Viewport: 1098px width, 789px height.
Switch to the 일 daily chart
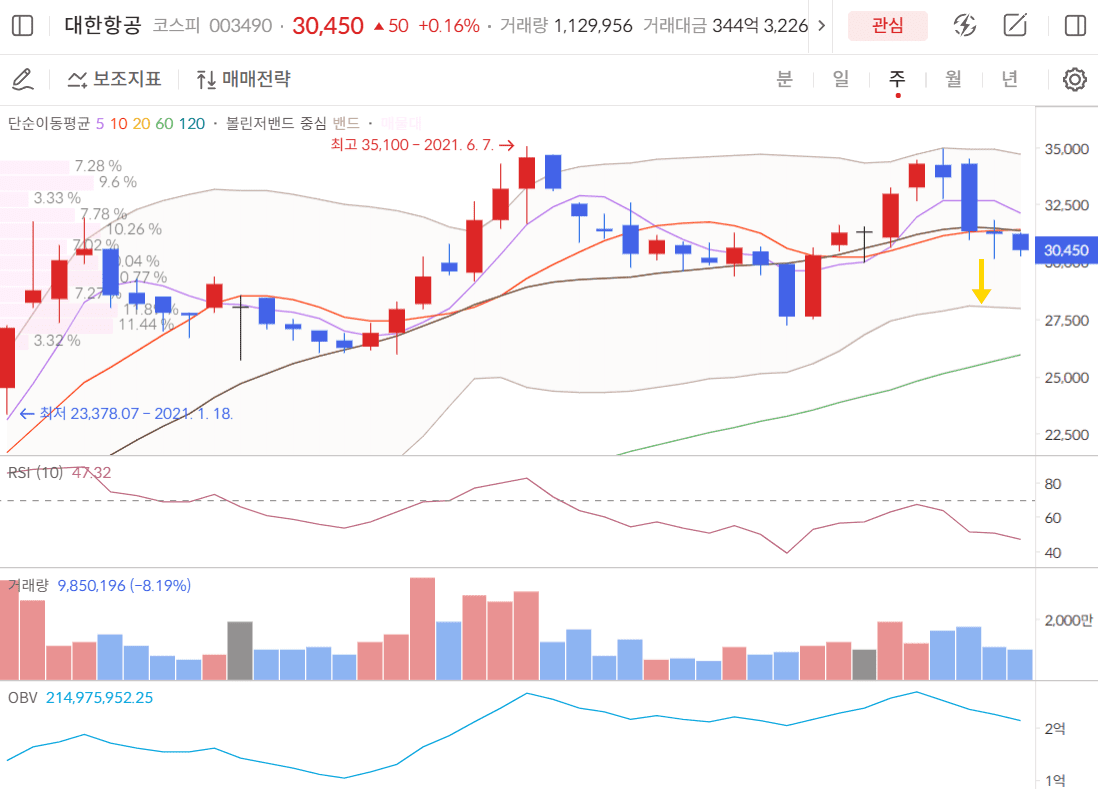coord(840,79)
